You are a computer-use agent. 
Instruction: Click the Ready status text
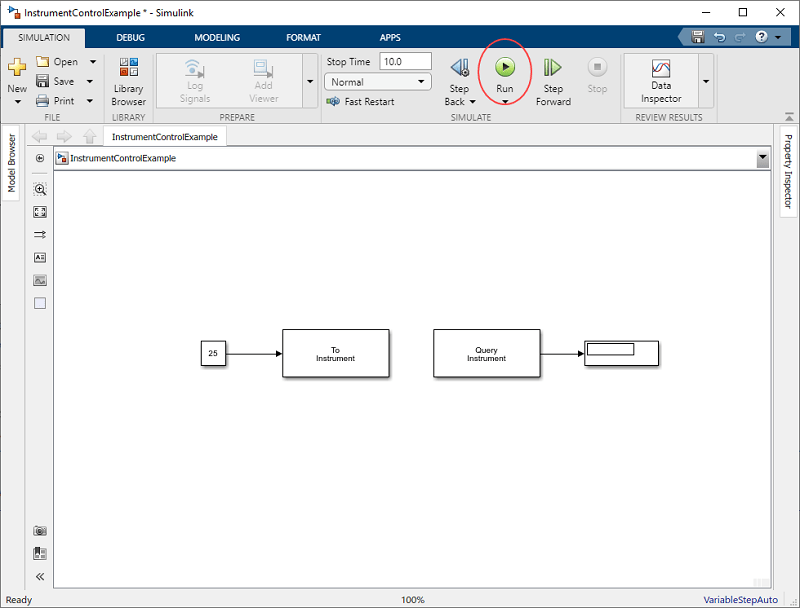point(19,600)
